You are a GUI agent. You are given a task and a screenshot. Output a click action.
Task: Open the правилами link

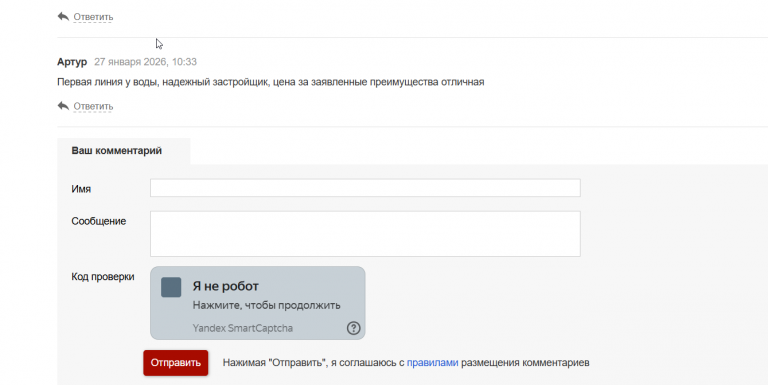tap(432, 363)
